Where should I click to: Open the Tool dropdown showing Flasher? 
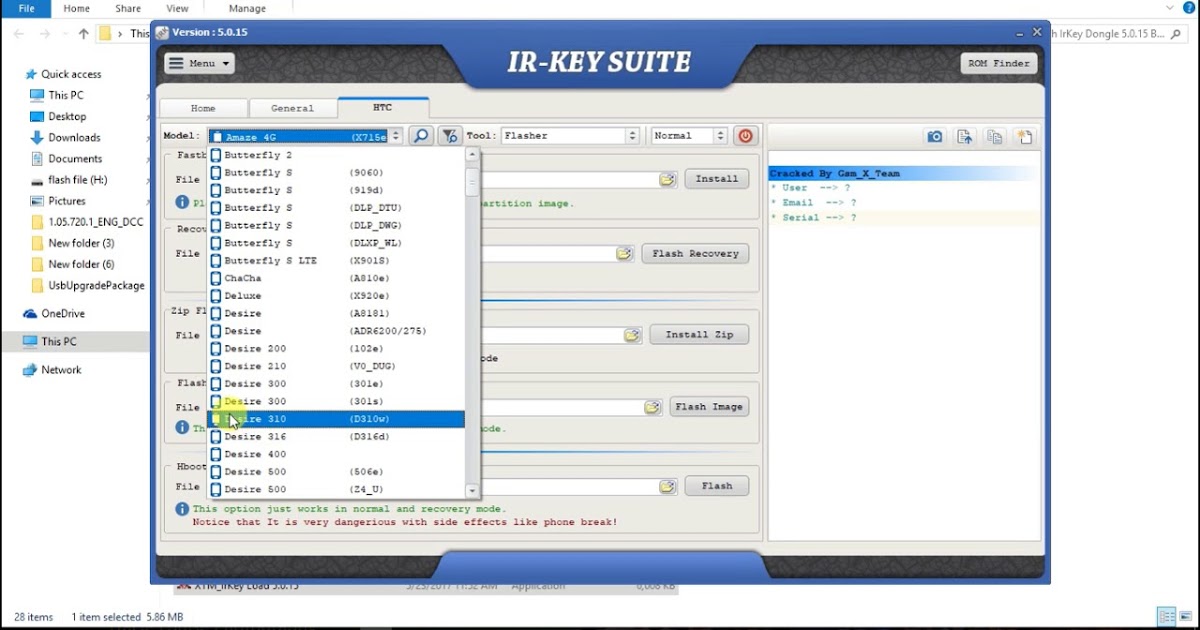569,136
